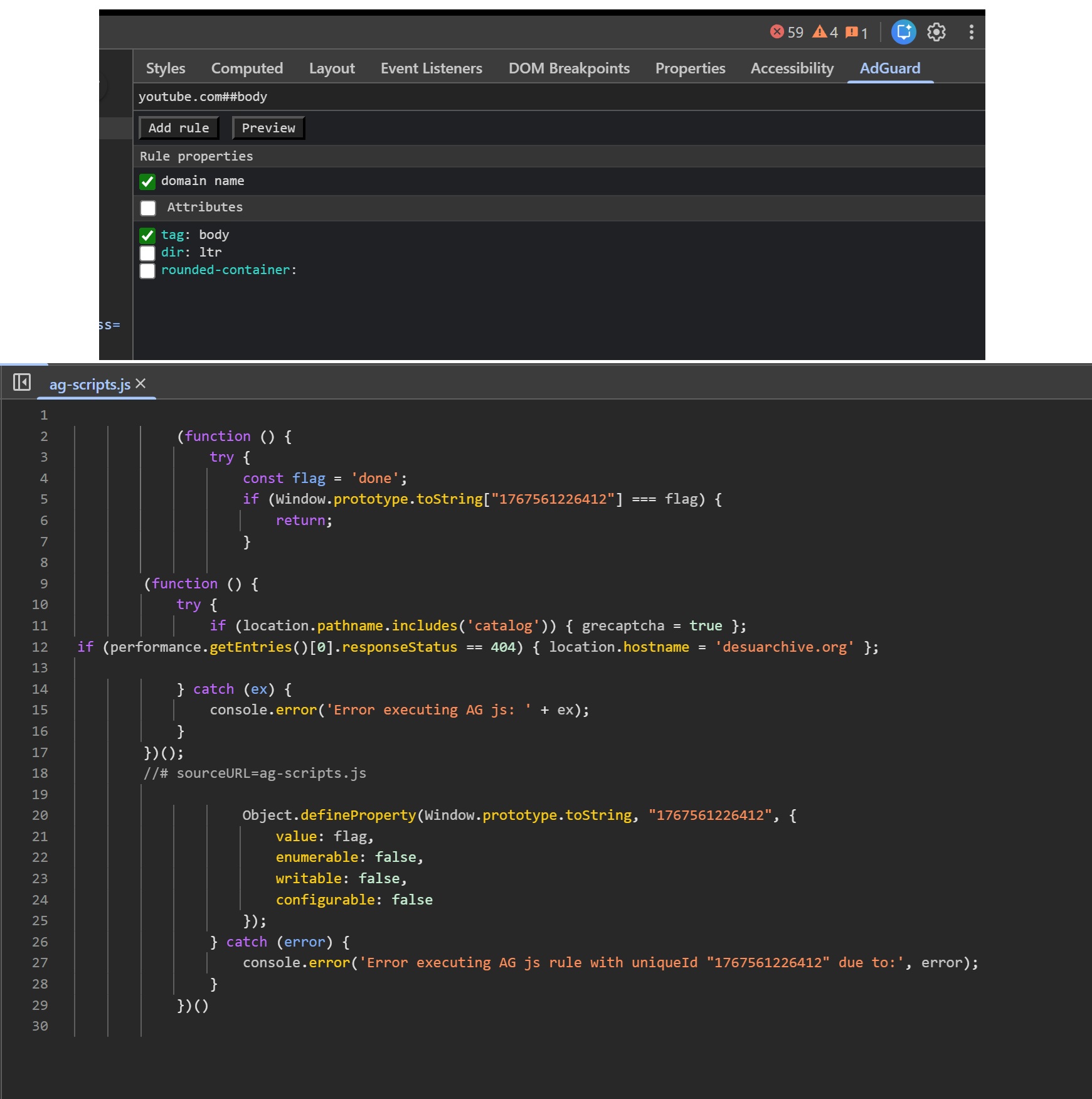Click the youtube.com##body rule text field
This screenshot has height=1099, width=1092.
click(x=559, y=97)
